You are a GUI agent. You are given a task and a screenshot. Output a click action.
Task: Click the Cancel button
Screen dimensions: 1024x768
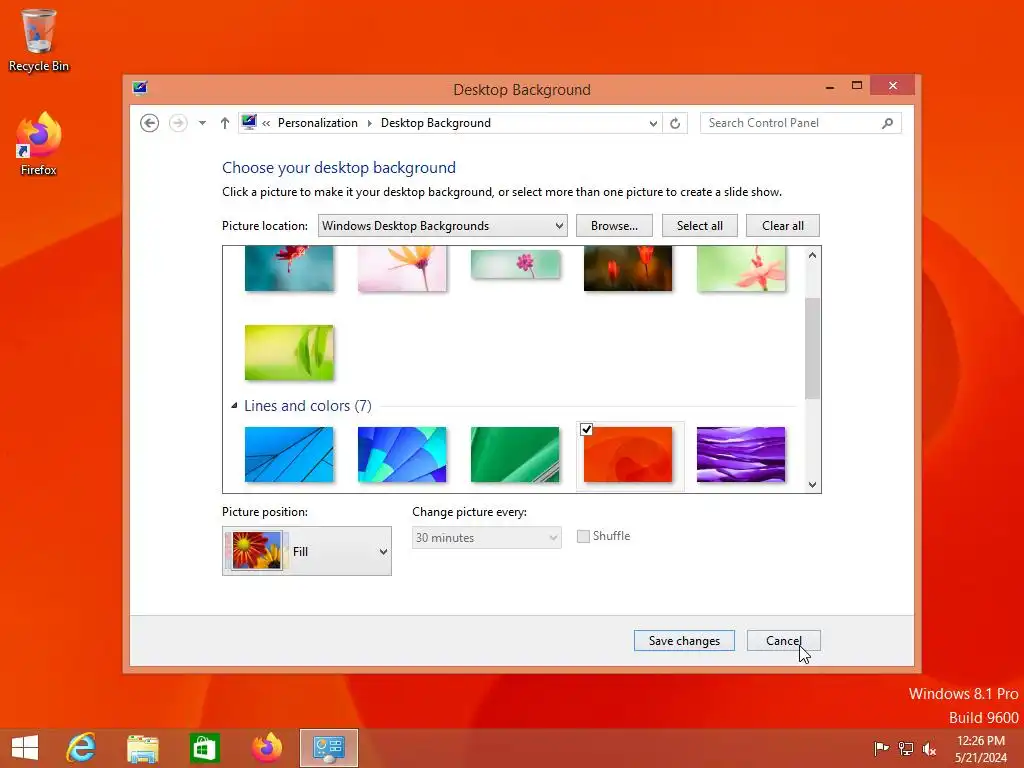point(784,641)
